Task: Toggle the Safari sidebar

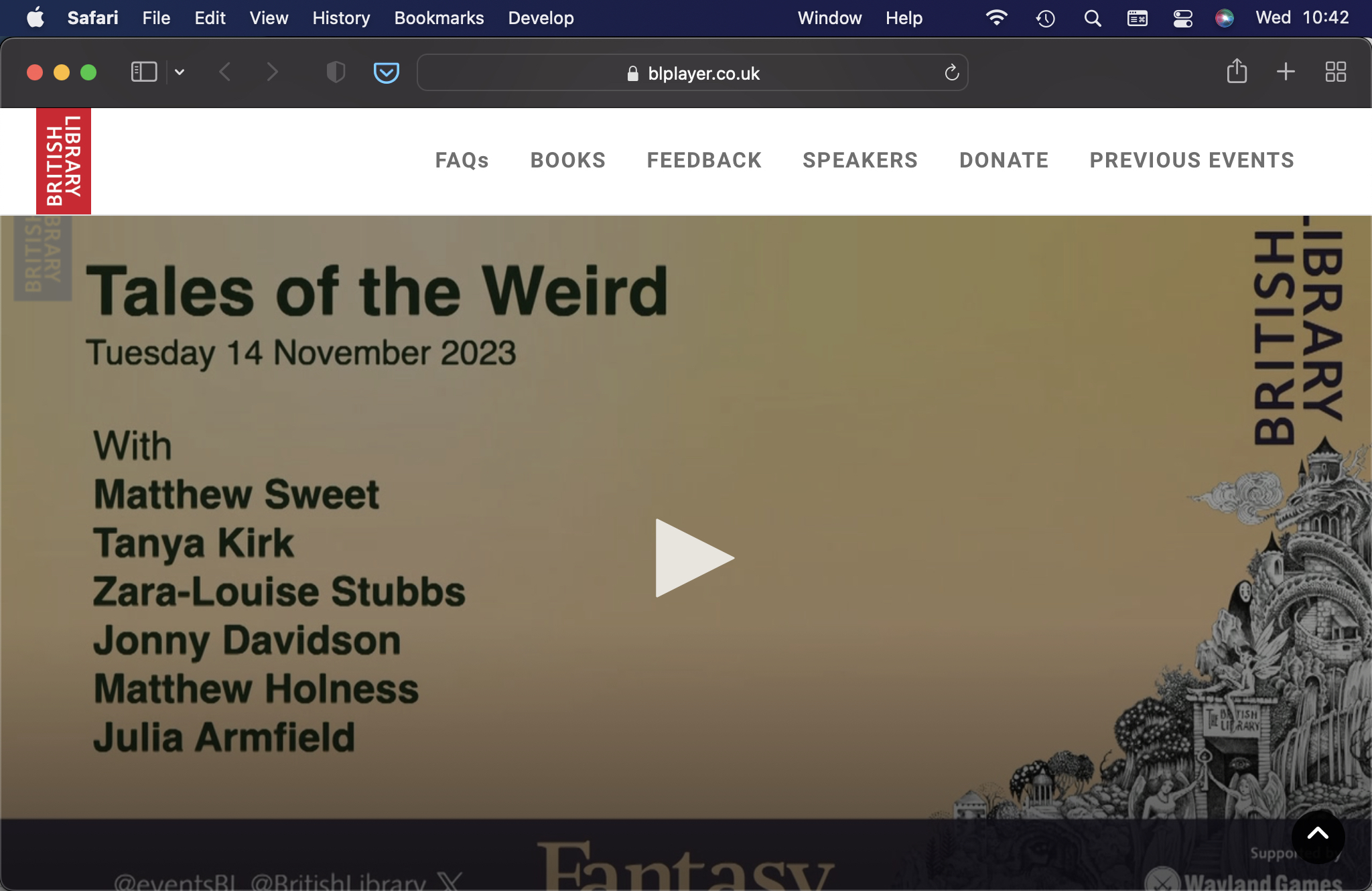Action: point(143,72)
